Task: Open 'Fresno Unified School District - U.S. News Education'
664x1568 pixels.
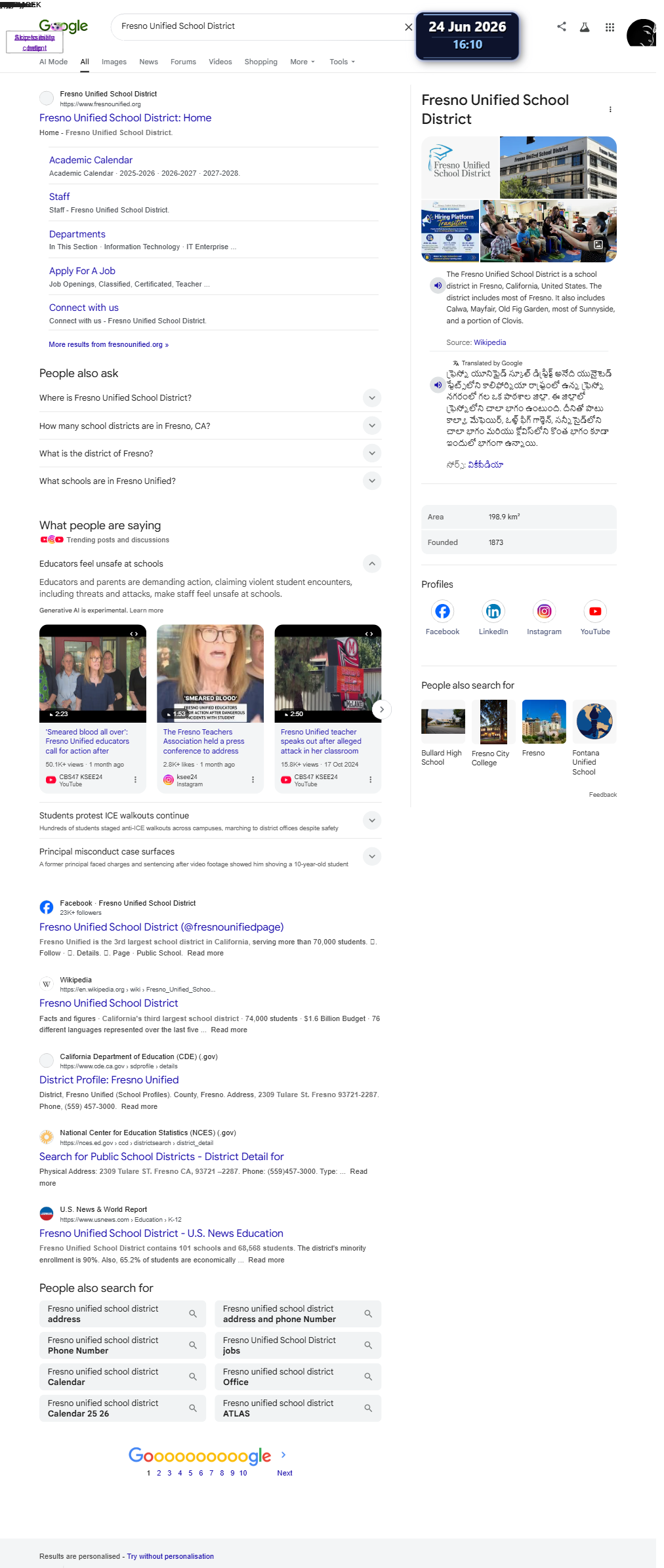Action: pos(161,1234)
